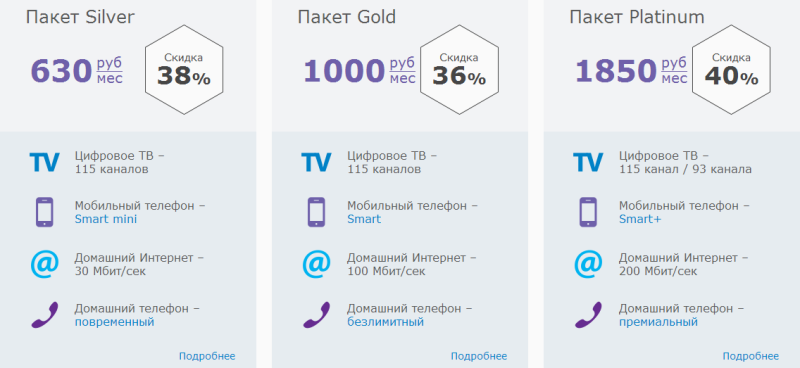Image resolution: width=800 pixels, height=368 pixels.
Task: Open the Smart tariff link in Gold
Action: coord(364,219)
